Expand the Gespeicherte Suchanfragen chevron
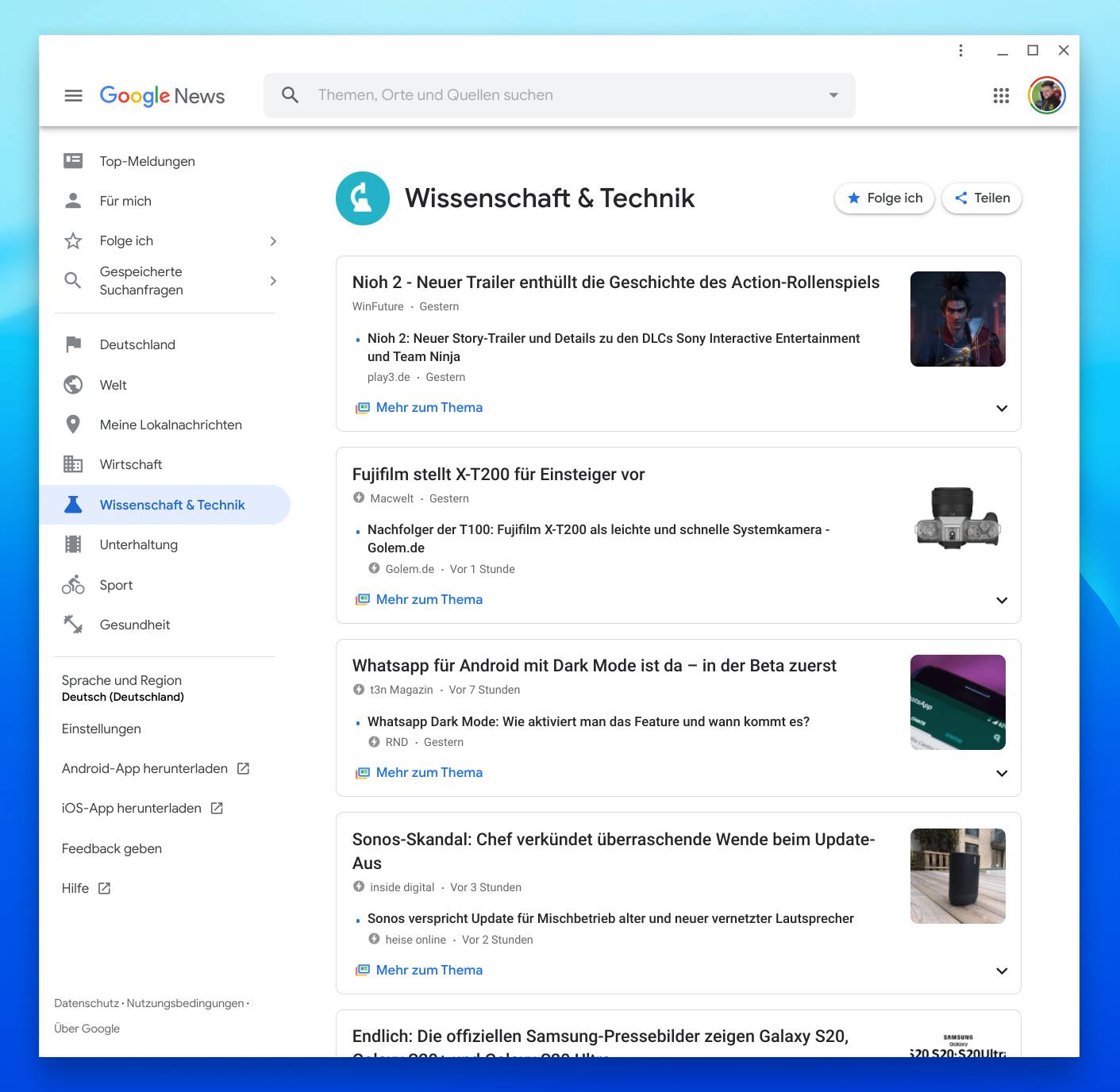Viewport: 1120px width, 1092px height. click(273, 281)
